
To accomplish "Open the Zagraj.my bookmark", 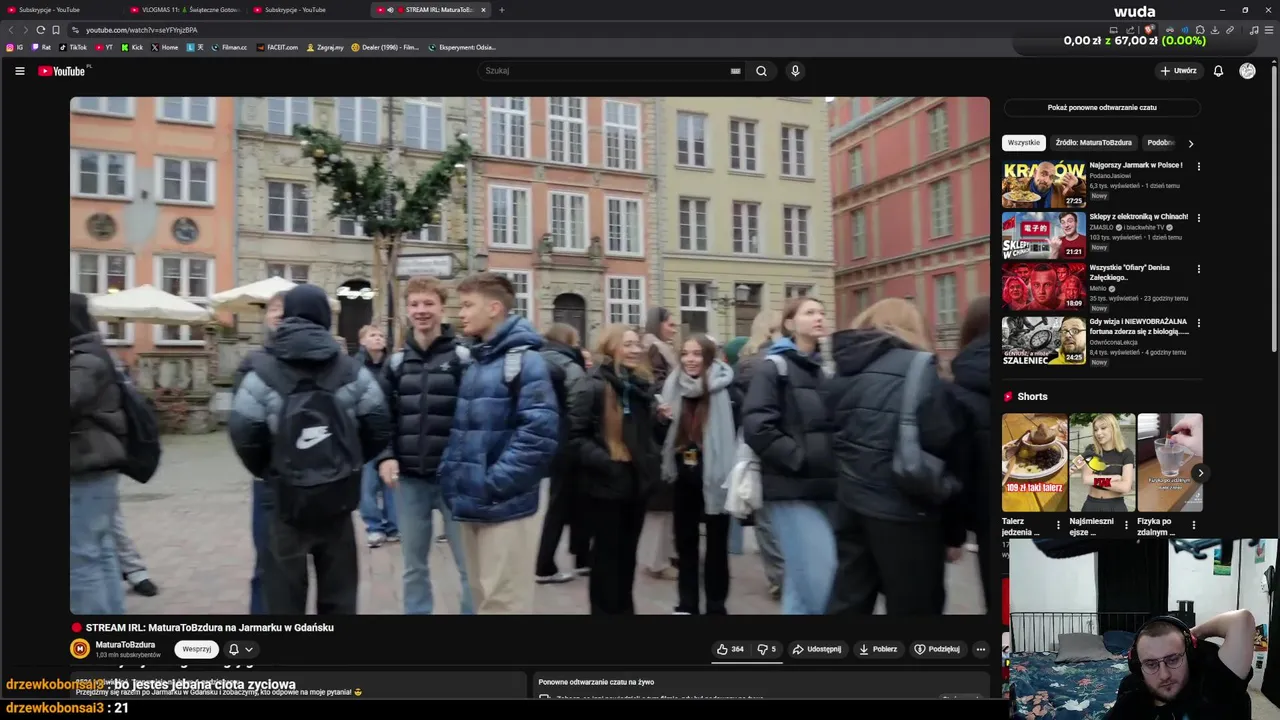I will tap(325, 47).
